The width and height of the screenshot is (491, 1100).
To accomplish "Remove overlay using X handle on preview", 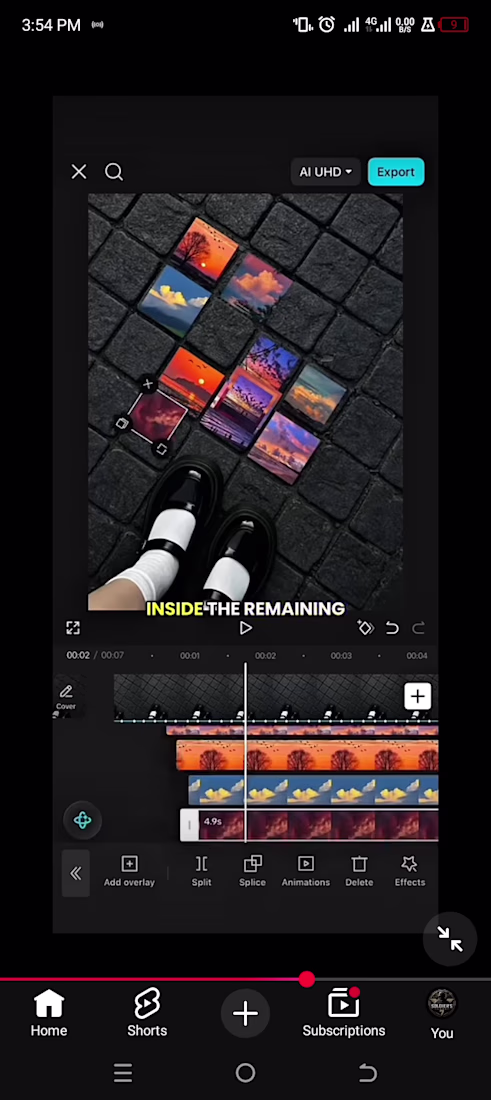I will 147,384.
